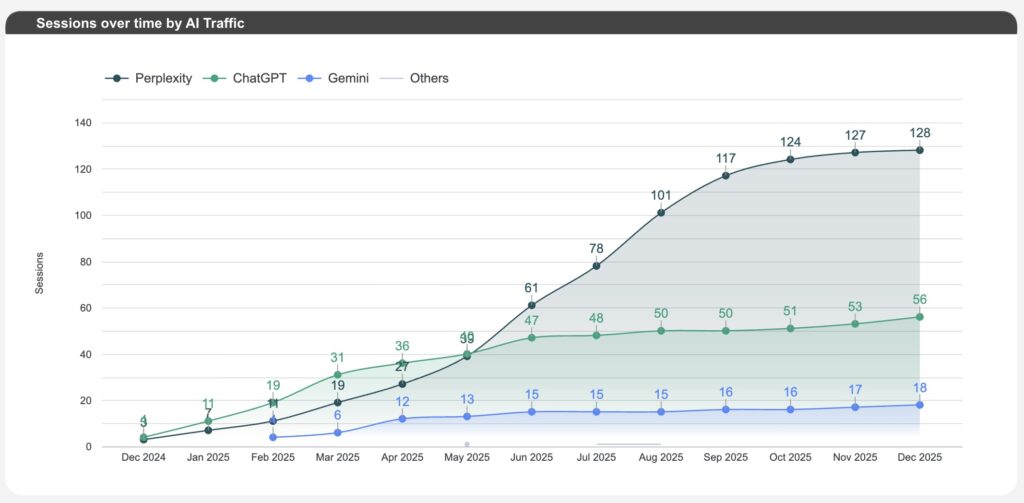
Task: Toggle the Gemini series in the legend
Action: pyautogui.click(x=333, y=78)
